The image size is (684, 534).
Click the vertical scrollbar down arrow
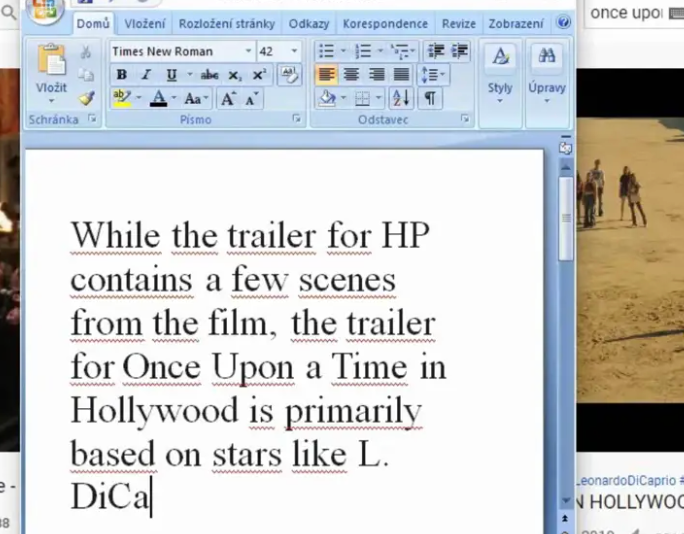point(566,500)
